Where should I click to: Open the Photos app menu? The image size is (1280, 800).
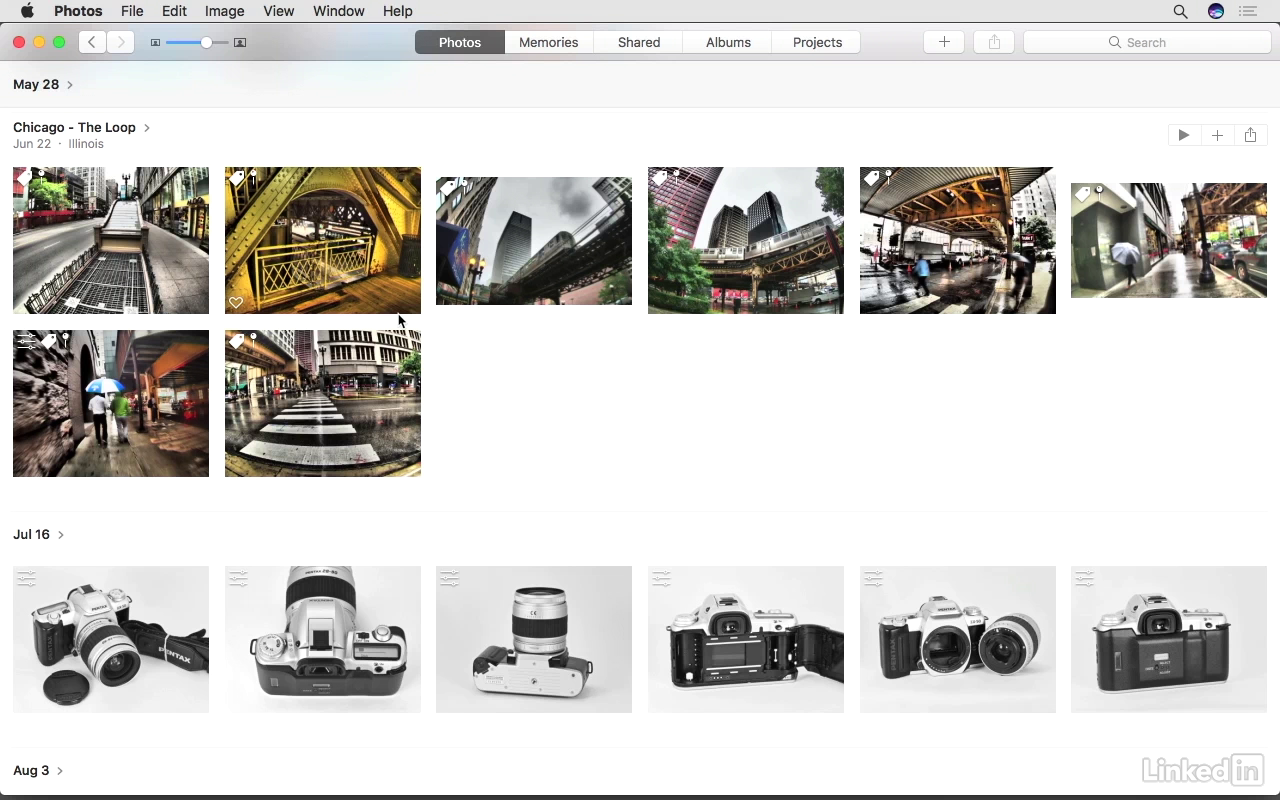tap(78, 11)
